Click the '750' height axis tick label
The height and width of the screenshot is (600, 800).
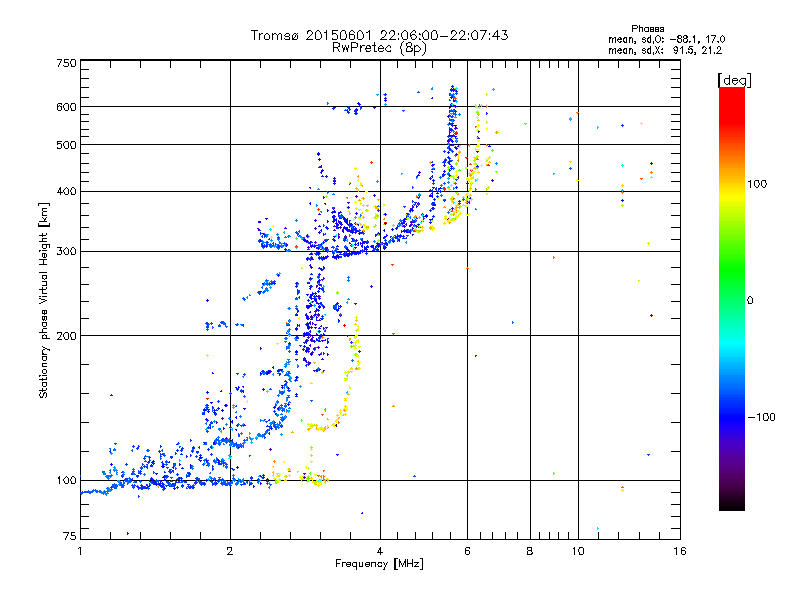point(66,63)
